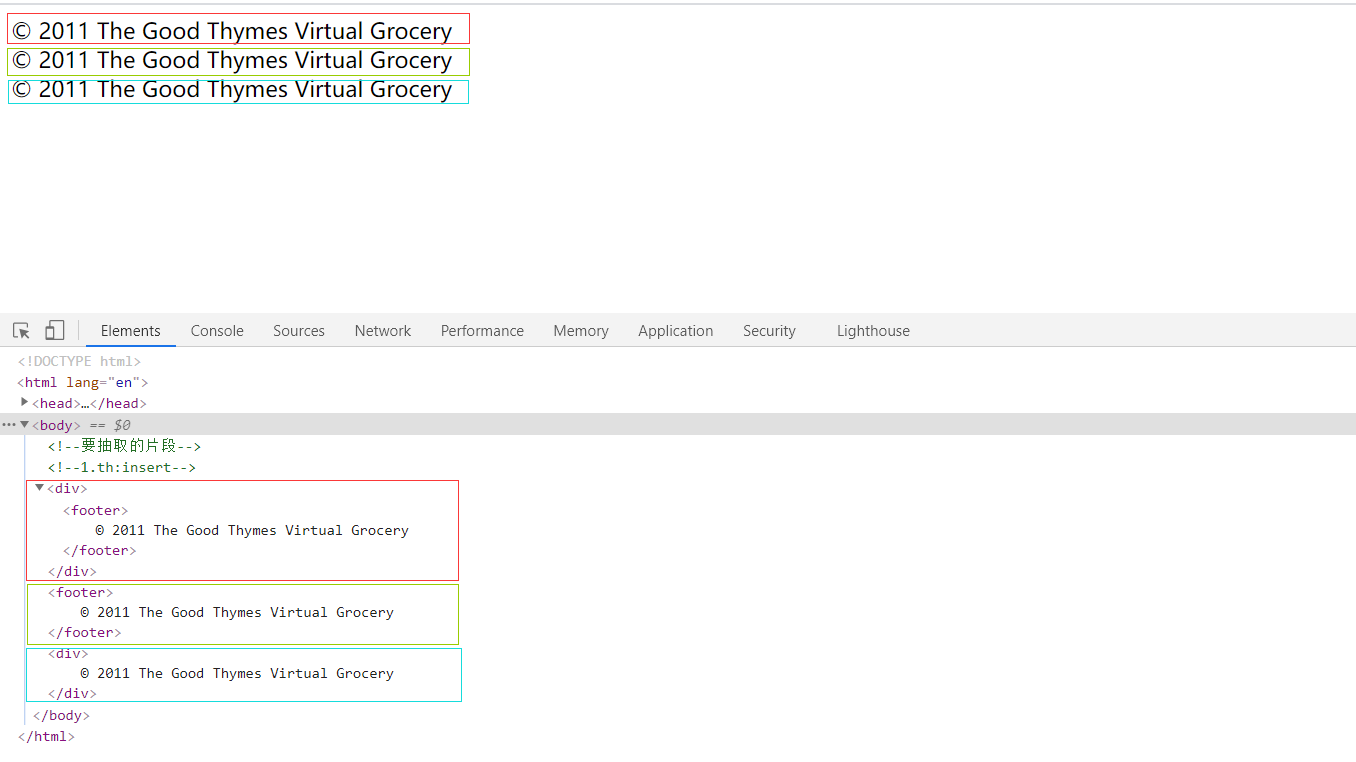
Task: Select the last closing div tag
Action: tap(72, 693)
